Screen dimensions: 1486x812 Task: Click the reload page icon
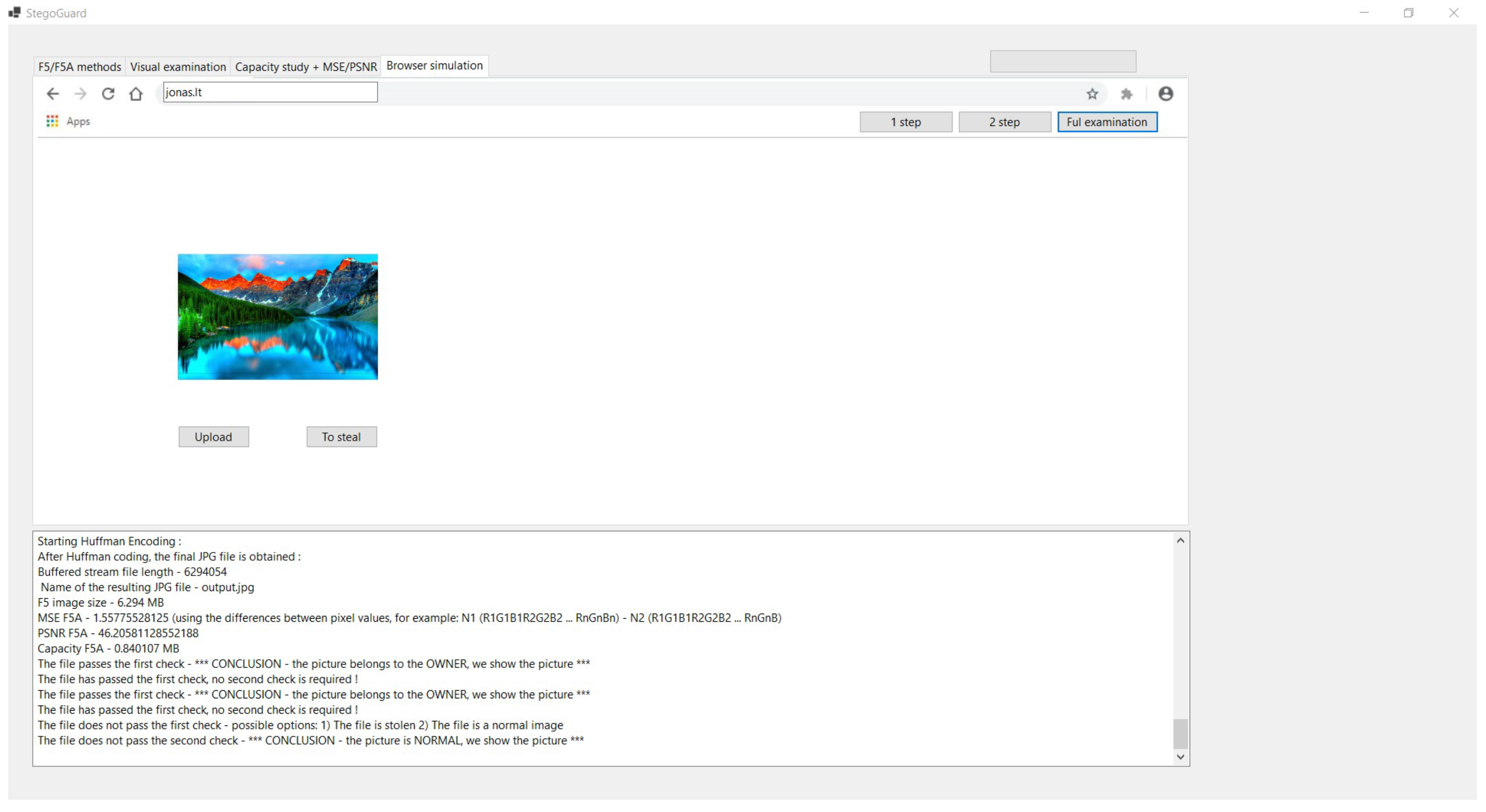(108, 93)
